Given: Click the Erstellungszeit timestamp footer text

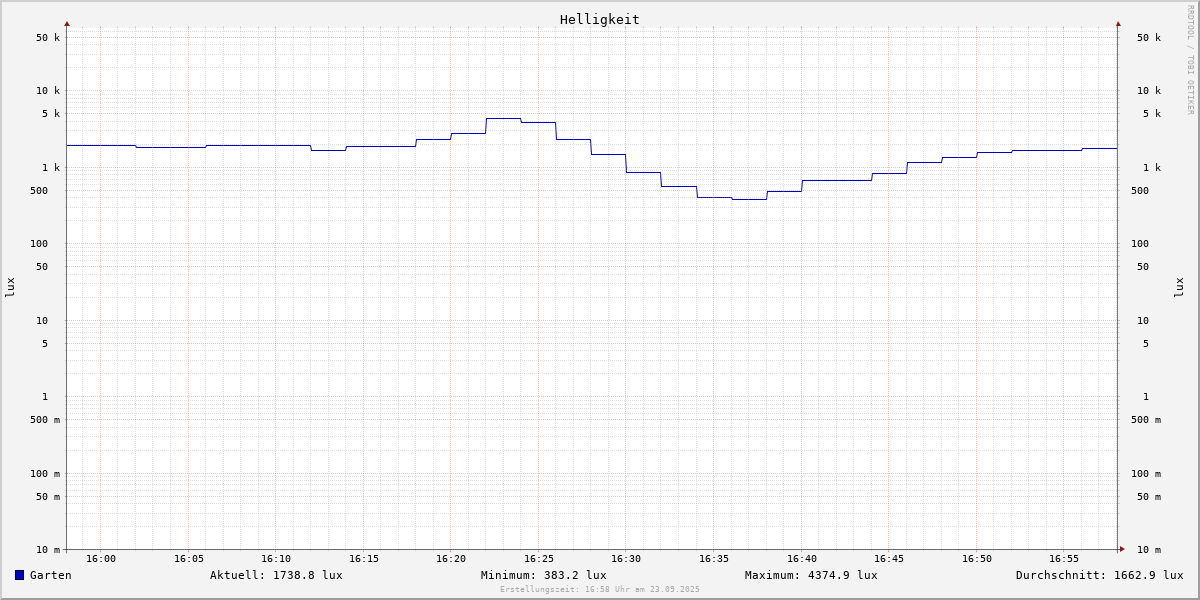Looking at the screenshot, I should pyautogui.click(x=600, y=590).
